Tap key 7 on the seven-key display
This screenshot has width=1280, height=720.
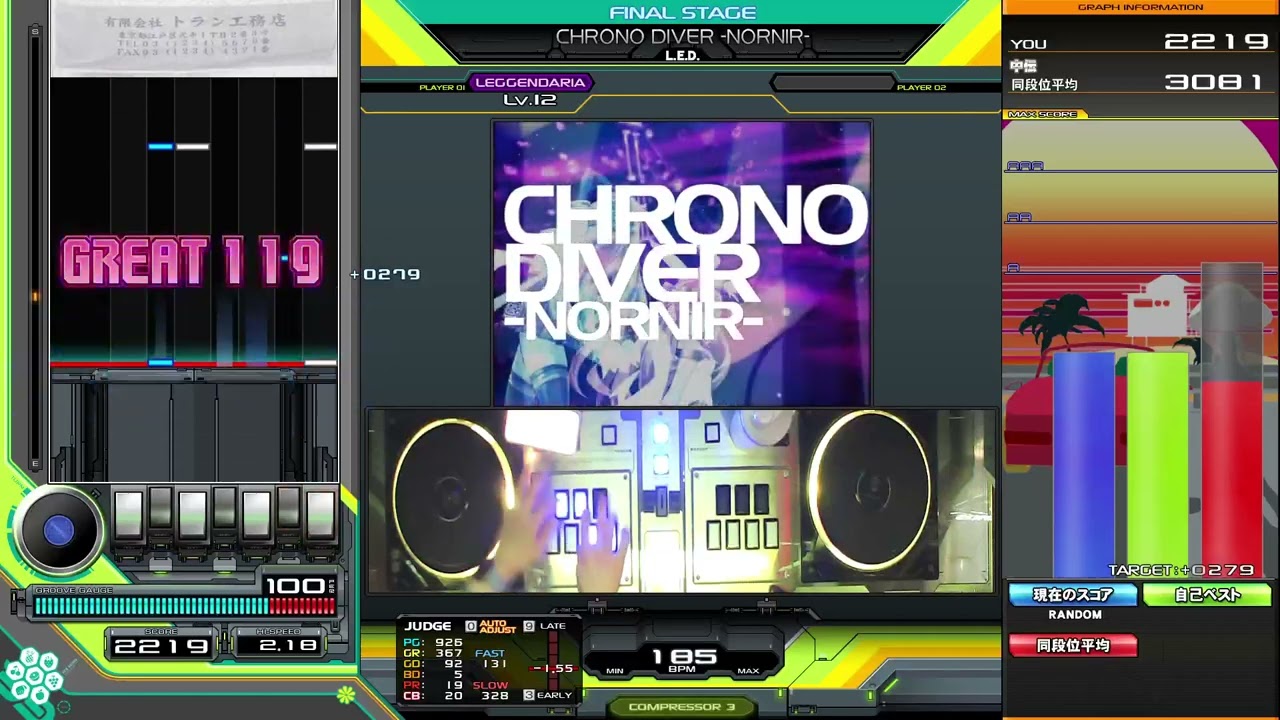pos(320,515)
